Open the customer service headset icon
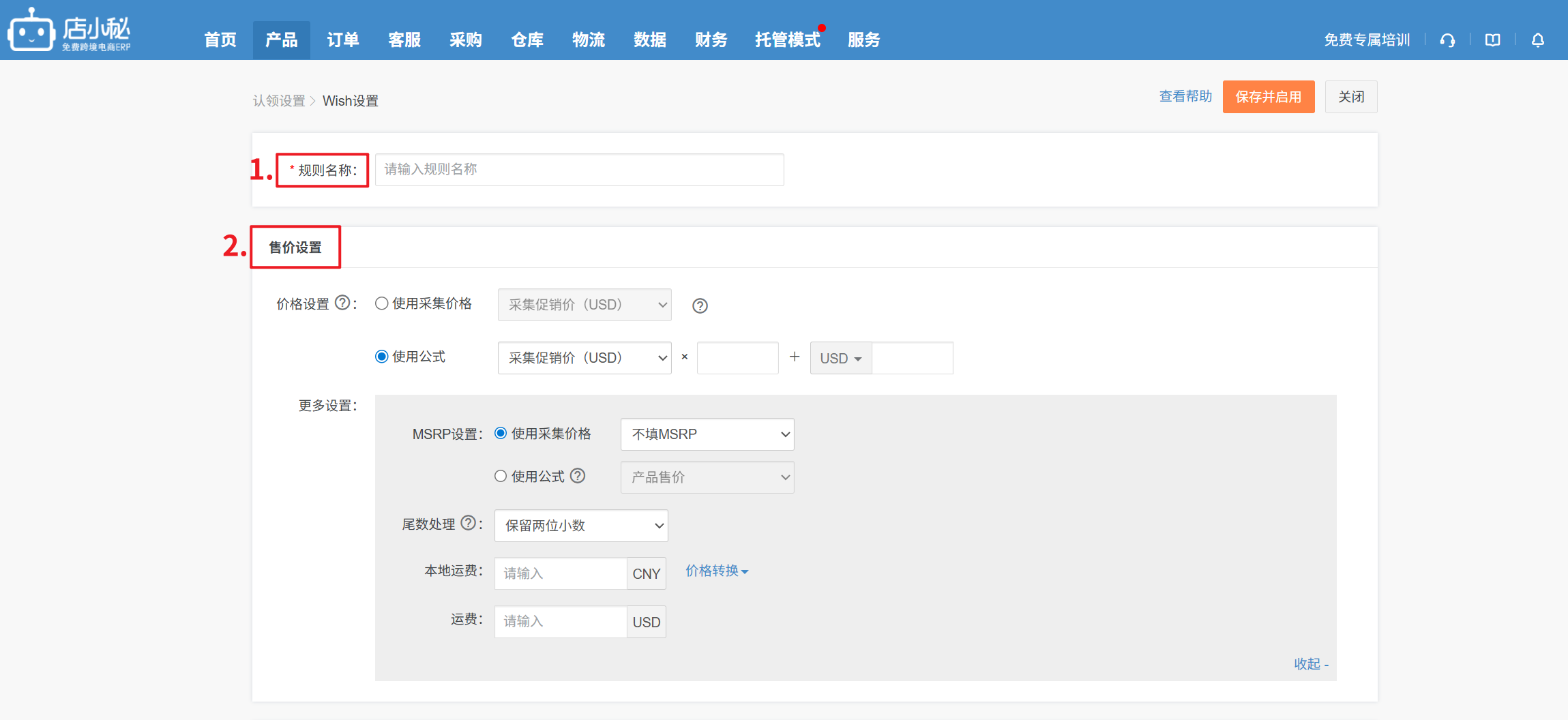 (1447, 40)
